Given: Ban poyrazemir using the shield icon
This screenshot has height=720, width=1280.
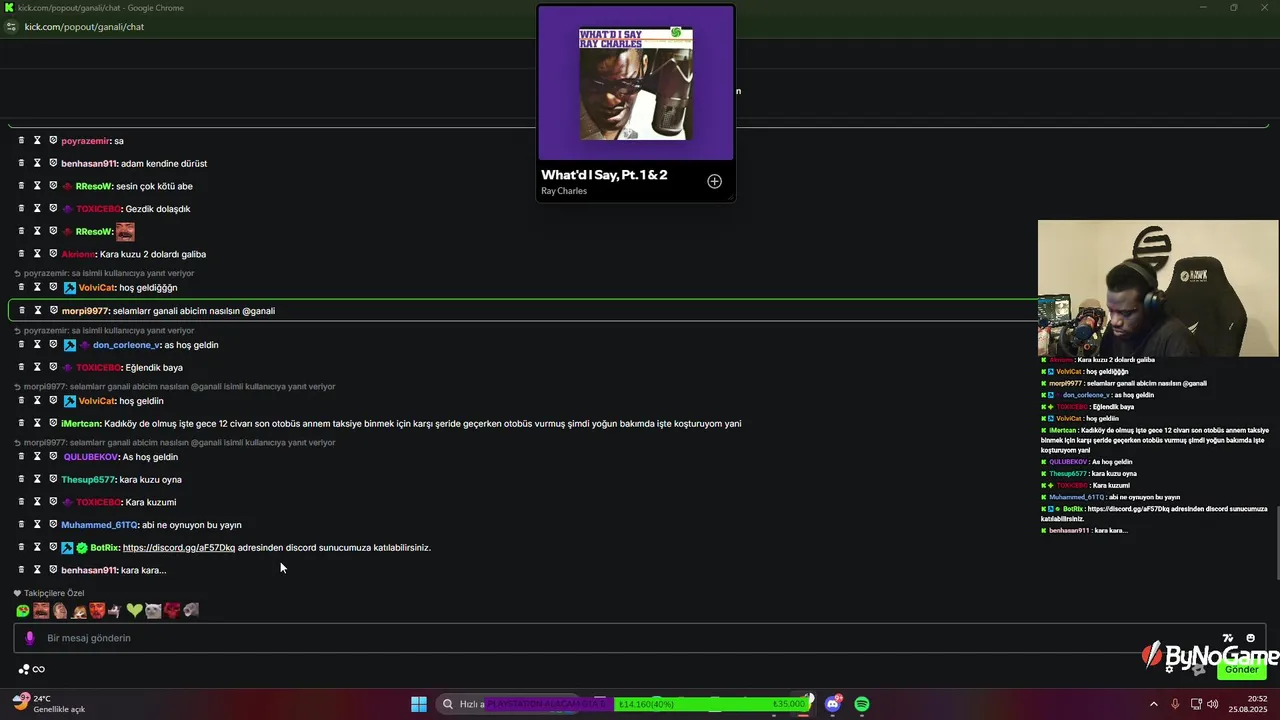Looking at the screenshot, I should pyautogui.click(x=53, y=141).
